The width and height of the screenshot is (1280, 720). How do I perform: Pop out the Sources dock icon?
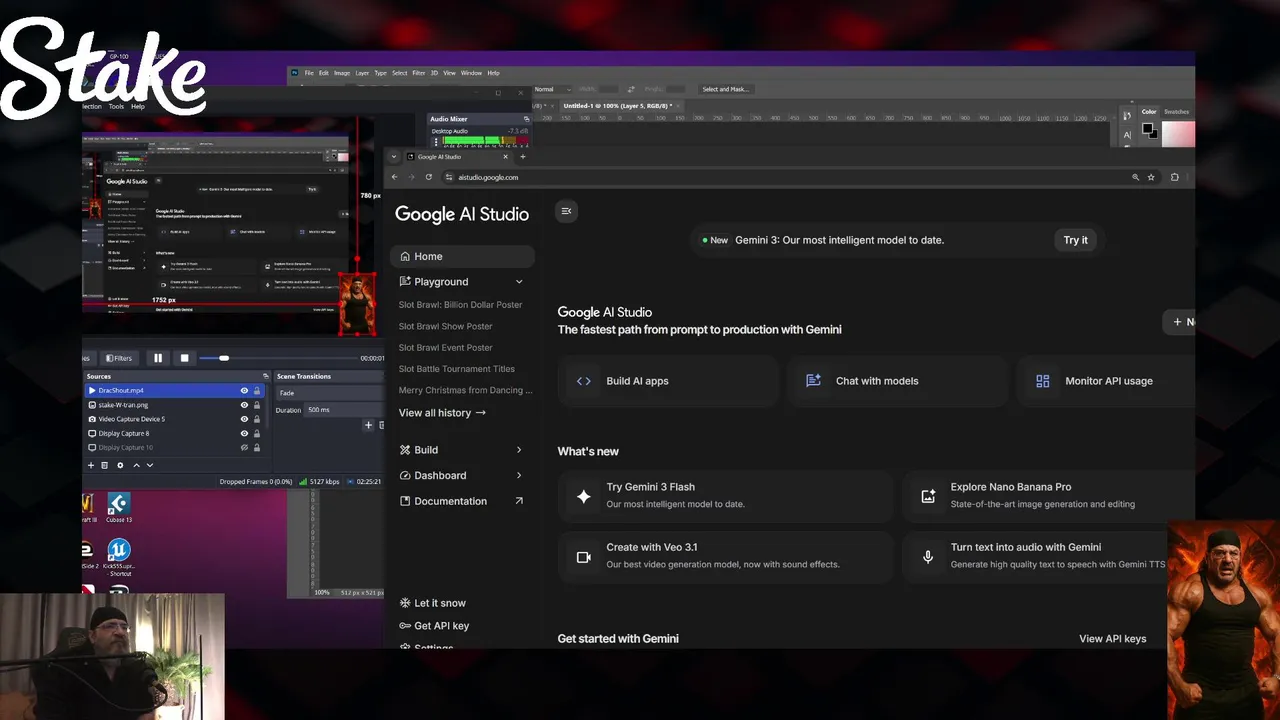(265, 376)
